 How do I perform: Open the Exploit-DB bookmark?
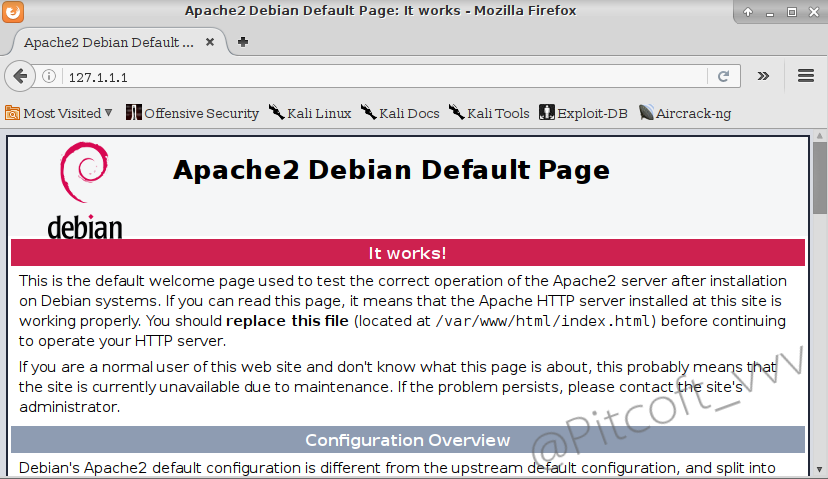coord(584,113)
